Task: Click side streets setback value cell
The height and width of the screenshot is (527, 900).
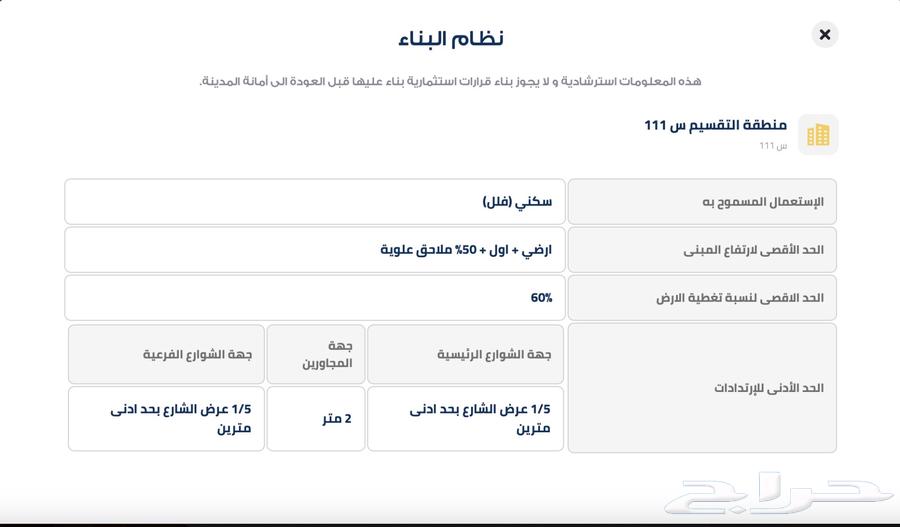Action: coord(166,418)
